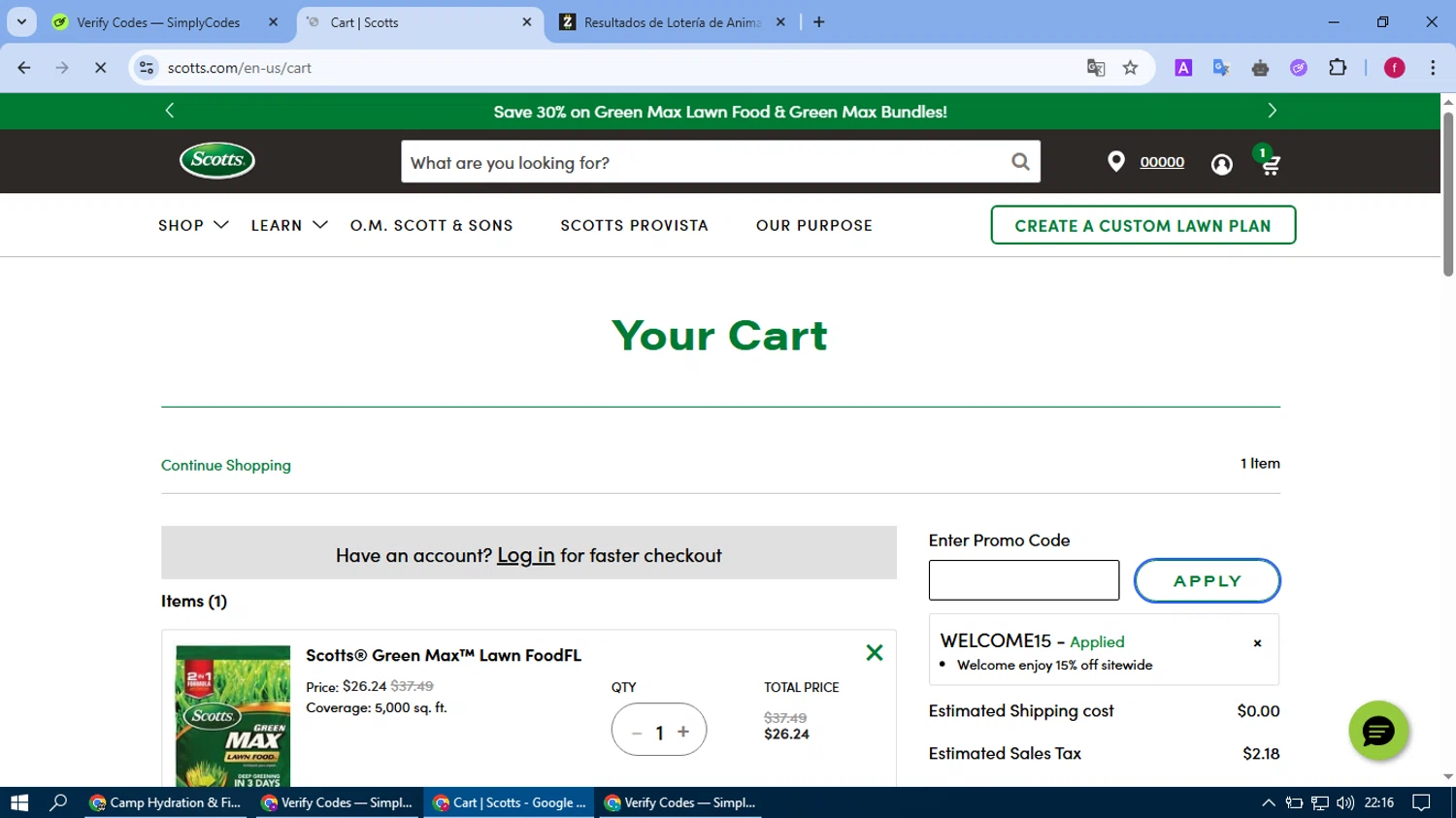Remove the WELCOME15 promo code

(1257, 643)
